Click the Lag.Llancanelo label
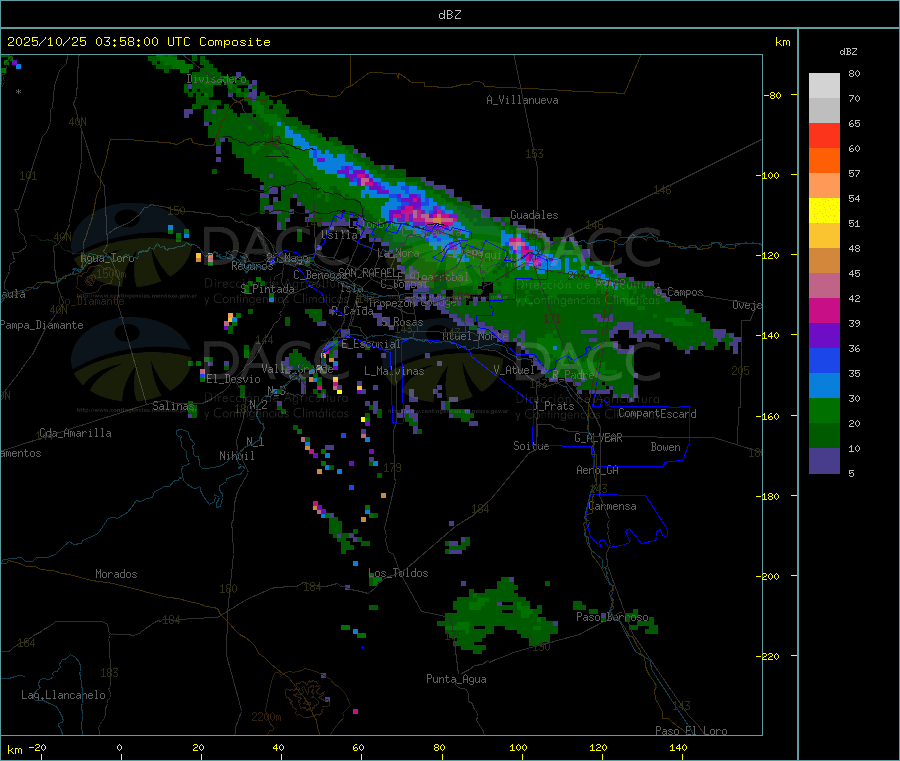 click(64, 695)
